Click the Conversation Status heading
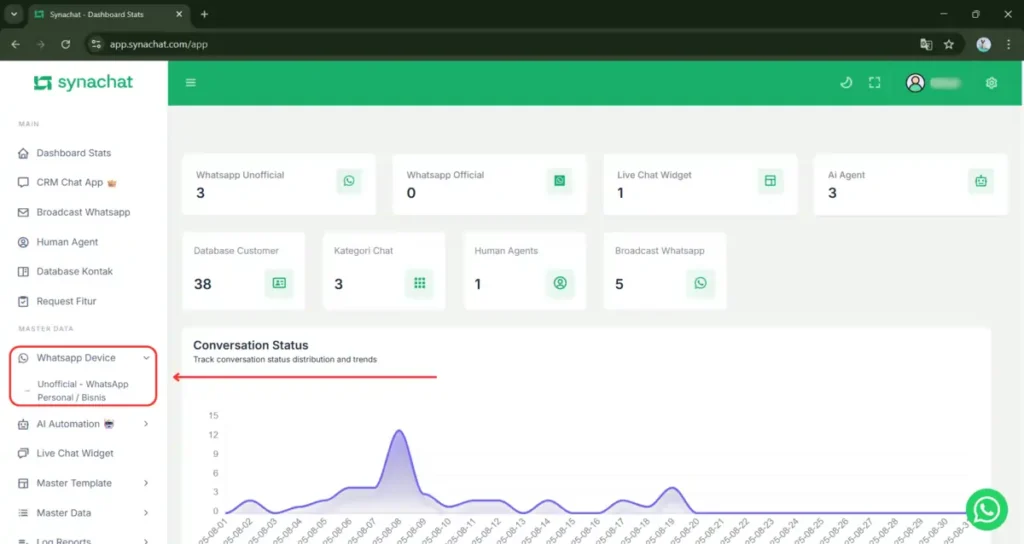The height and width of the screenshot is (544, 1024). [x=251, y=345]
